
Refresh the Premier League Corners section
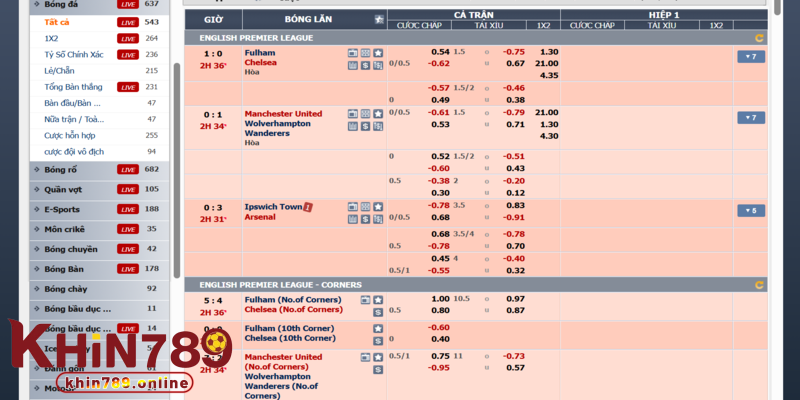(x=759, y=285)
